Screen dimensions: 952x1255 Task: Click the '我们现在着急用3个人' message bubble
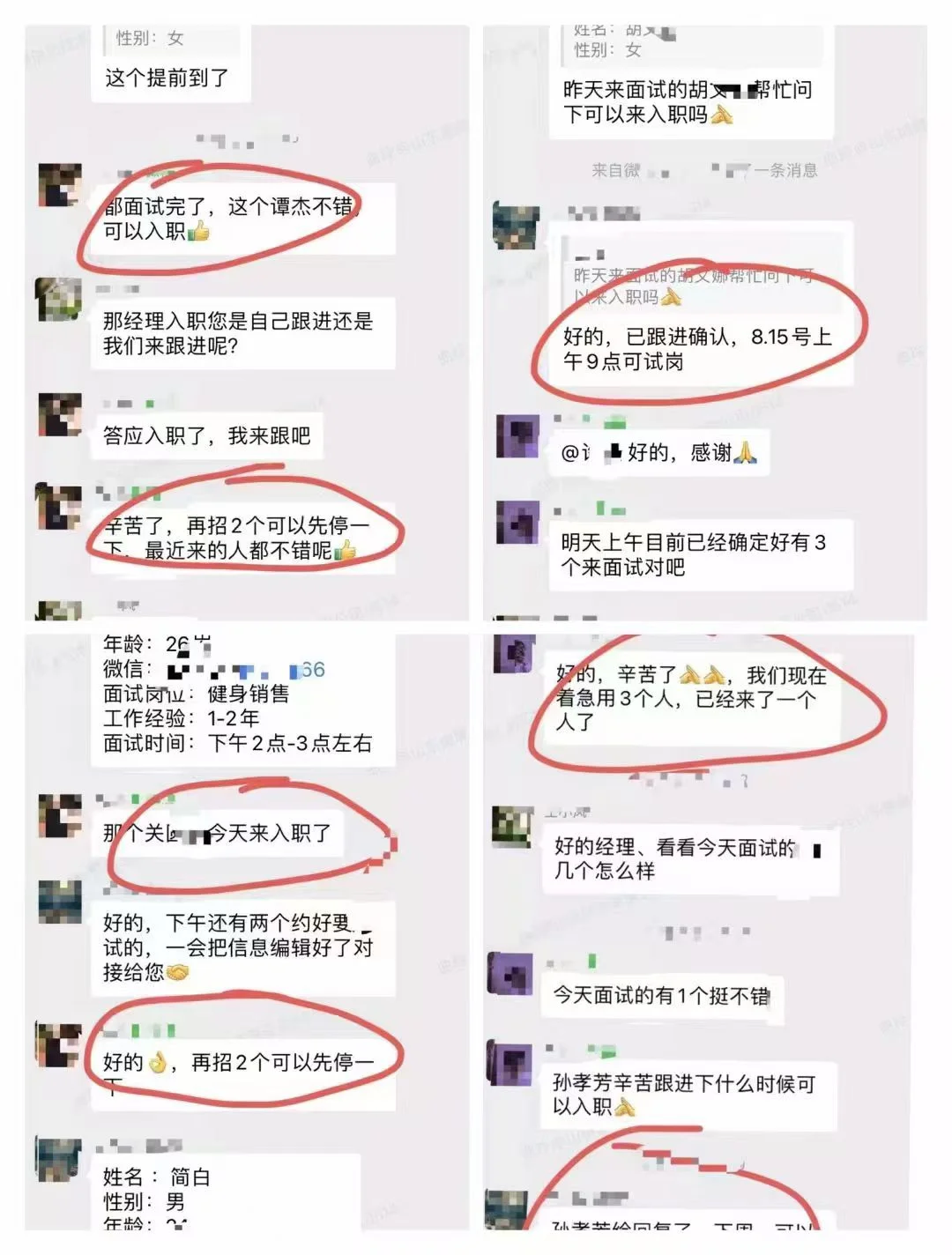[691, 700]
